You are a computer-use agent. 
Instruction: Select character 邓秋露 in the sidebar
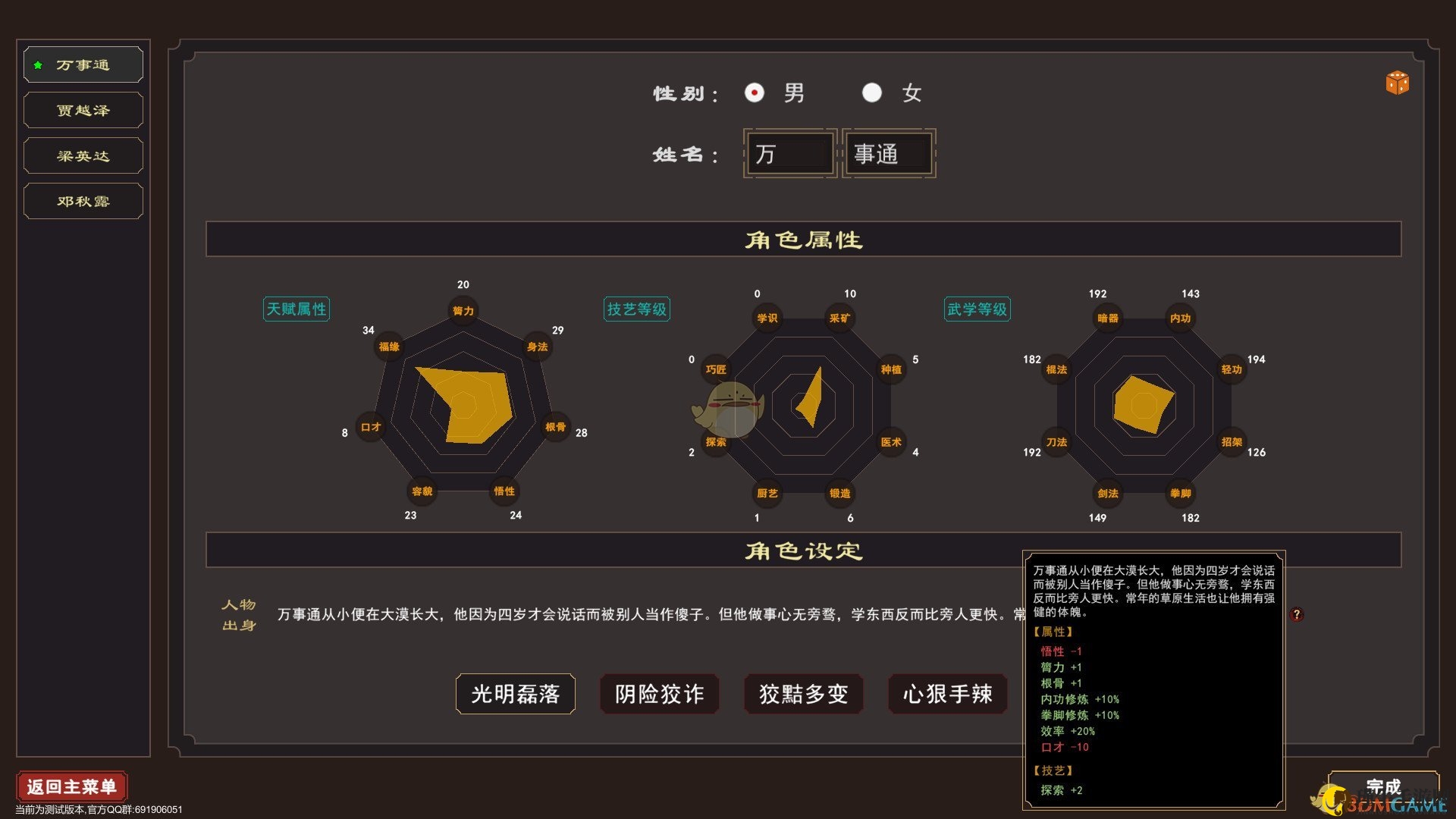tap(83, 202)
